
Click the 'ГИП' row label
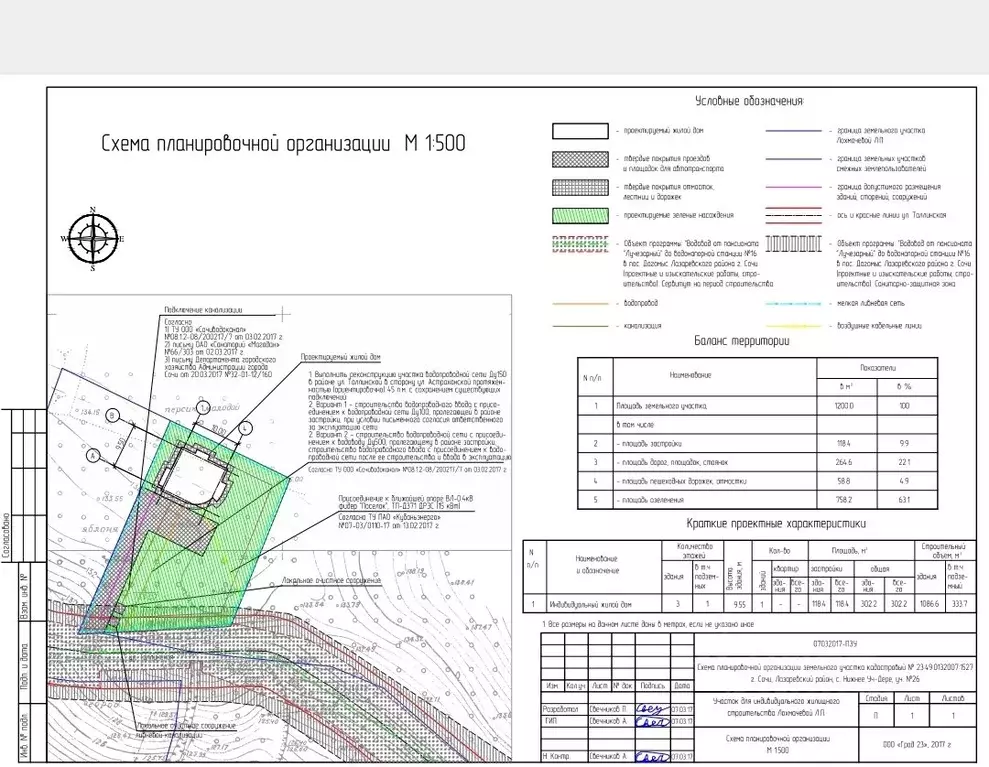click(x=550, y=721)
